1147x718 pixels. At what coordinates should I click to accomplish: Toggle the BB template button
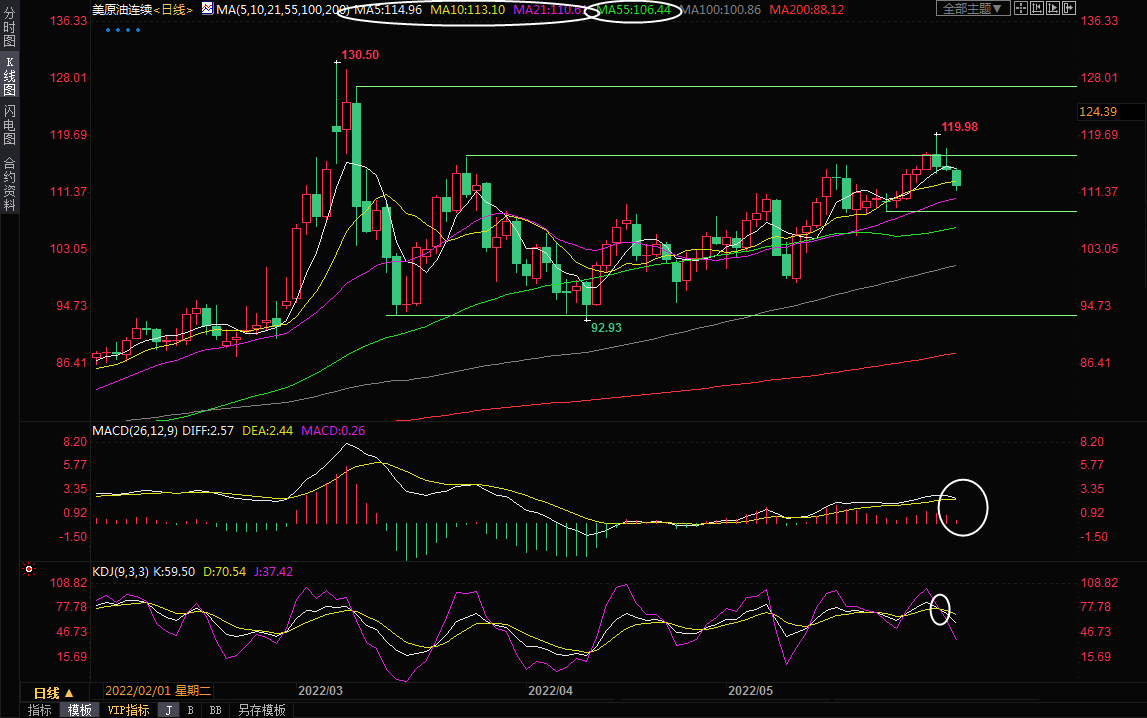click(x=215, y=710)
